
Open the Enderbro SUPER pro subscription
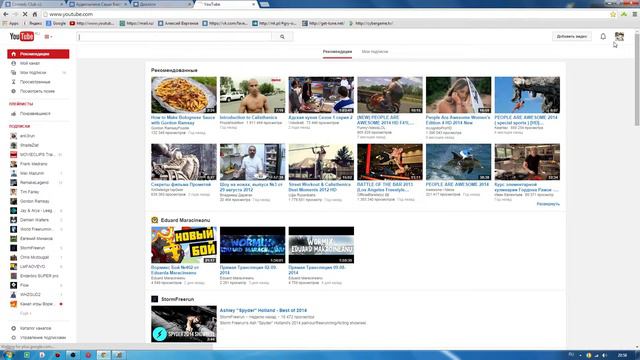[38, 276]
